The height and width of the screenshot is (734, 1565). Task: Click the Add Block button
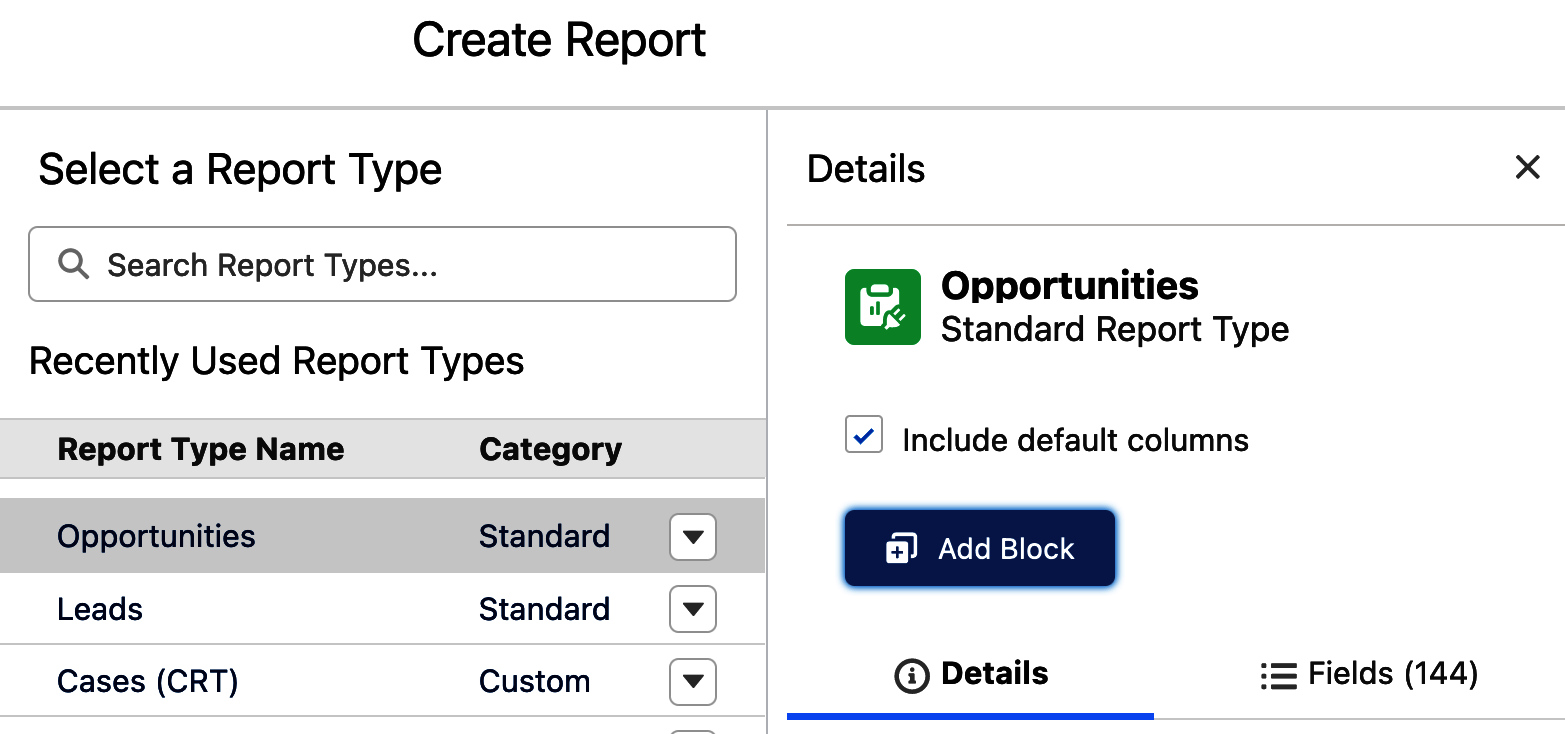click(979, 548)
